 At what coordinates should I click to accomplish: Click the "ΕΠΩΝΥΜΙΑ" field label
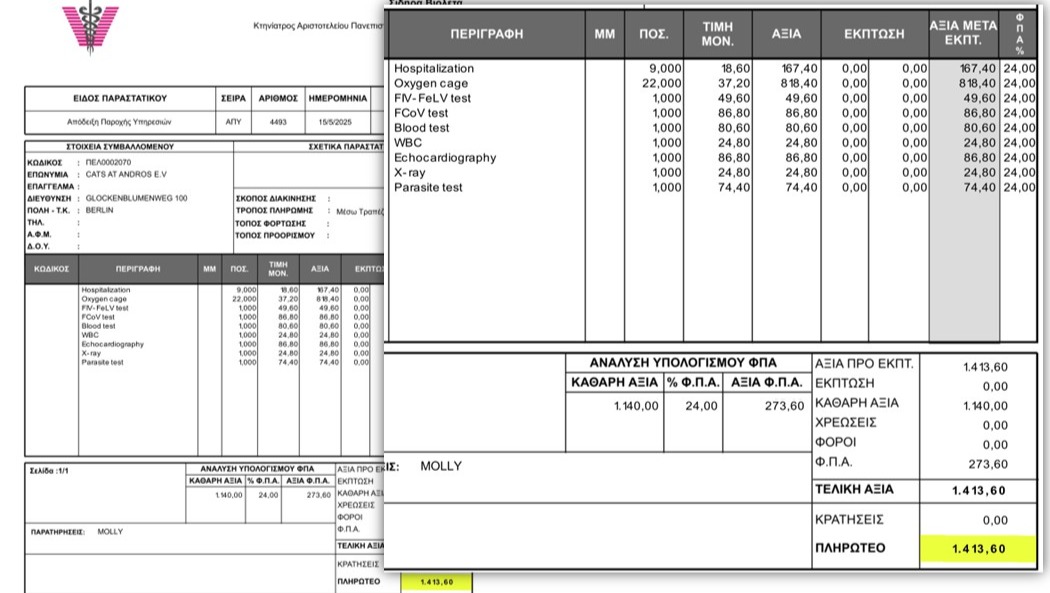(x=48, y=175)
